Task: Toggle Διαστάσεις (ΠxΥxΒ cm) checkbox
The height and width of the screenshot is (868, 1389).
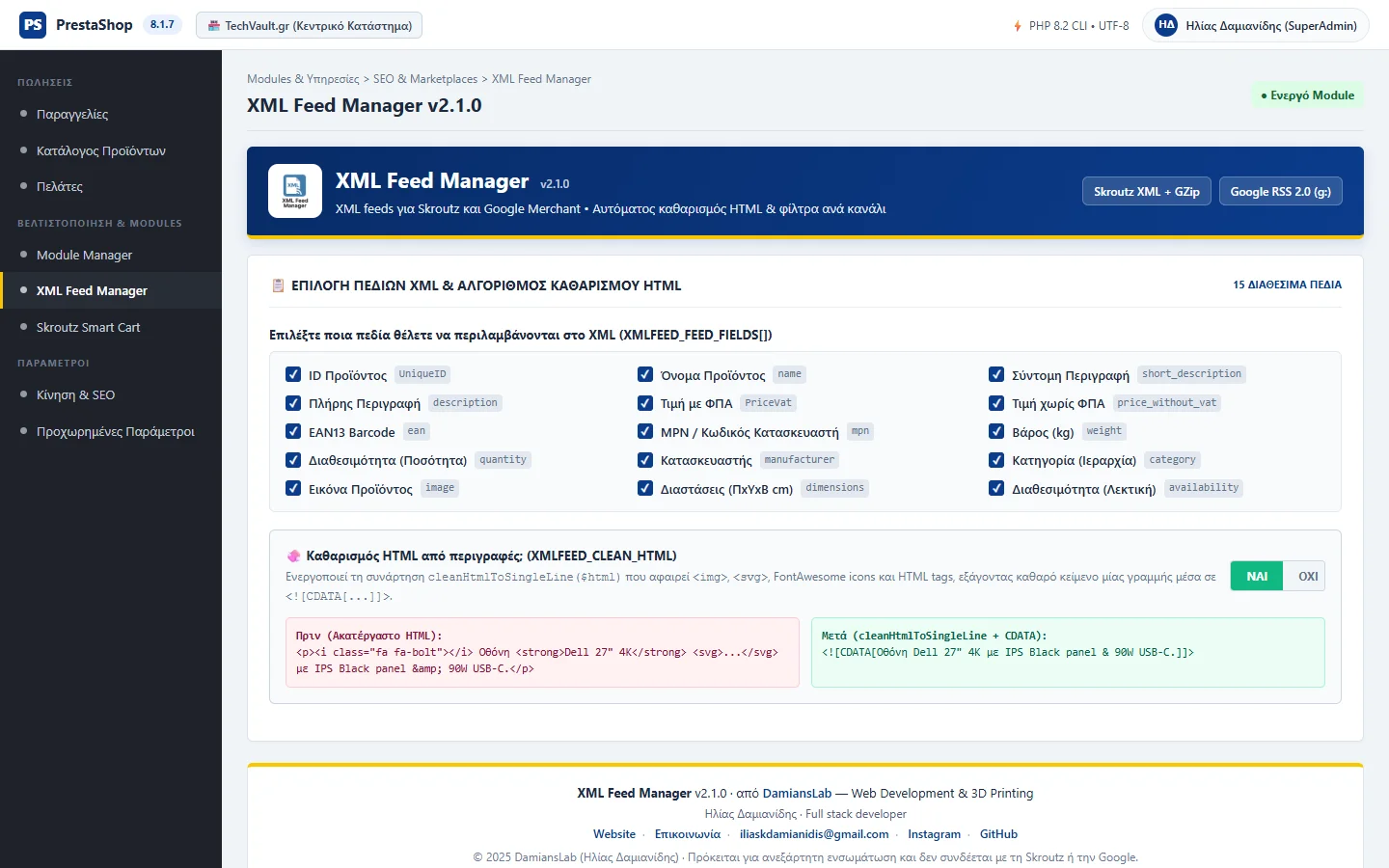Action: click(645, 489)
